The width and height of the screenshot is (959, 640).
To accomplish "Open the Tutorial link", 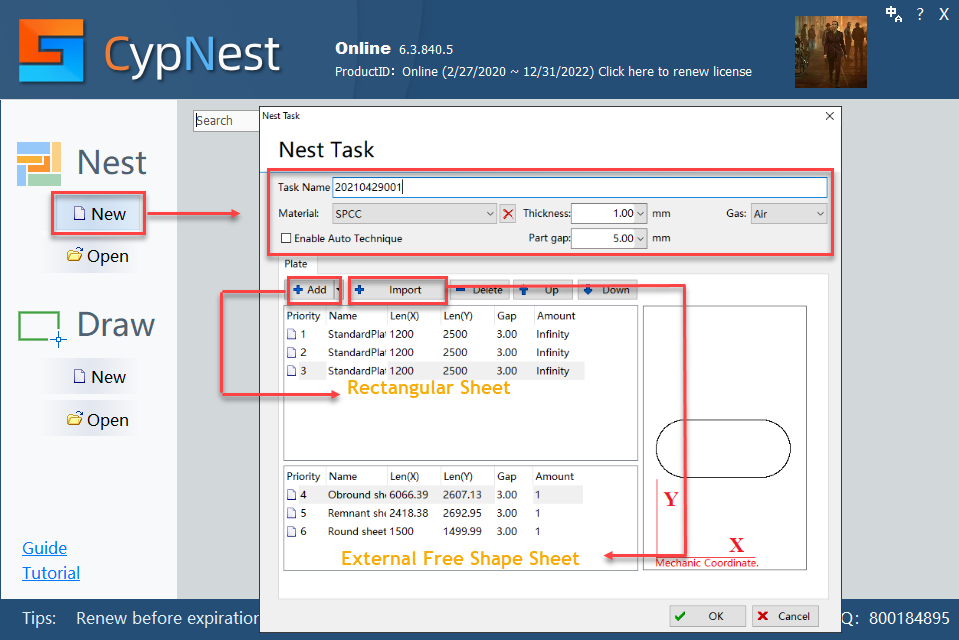I will (x=51, y=573).
